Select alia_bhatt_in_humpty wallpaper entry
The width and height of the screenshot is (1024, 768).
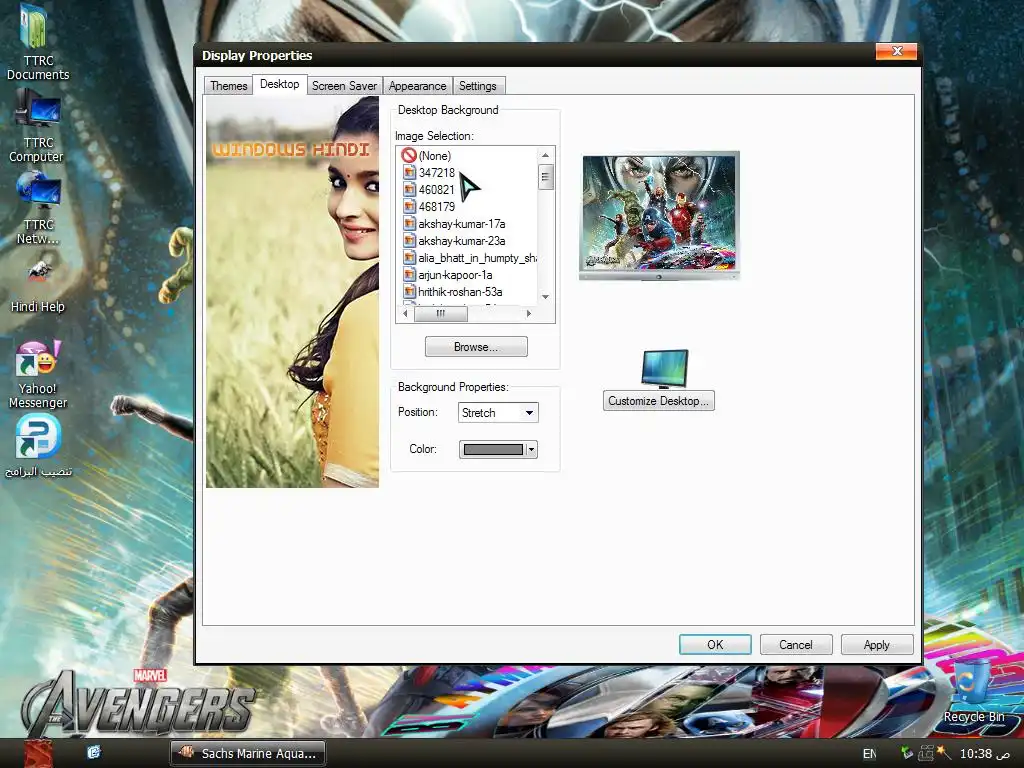tap(470, 257)
